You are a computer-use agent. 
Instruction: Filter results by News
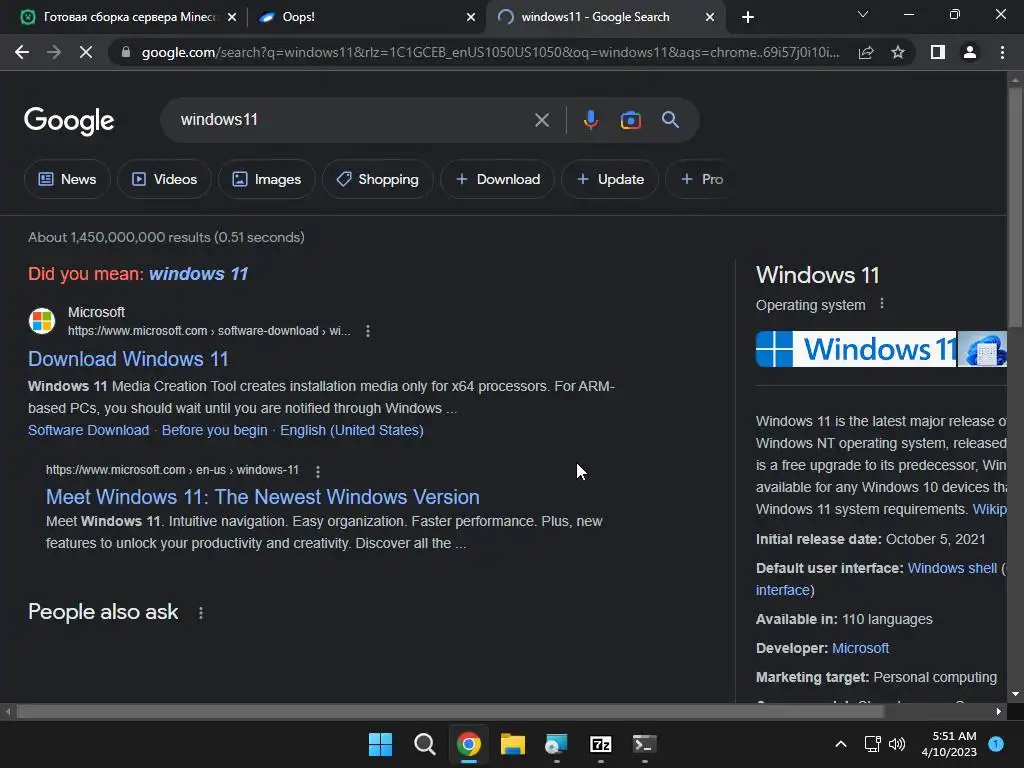67,179
